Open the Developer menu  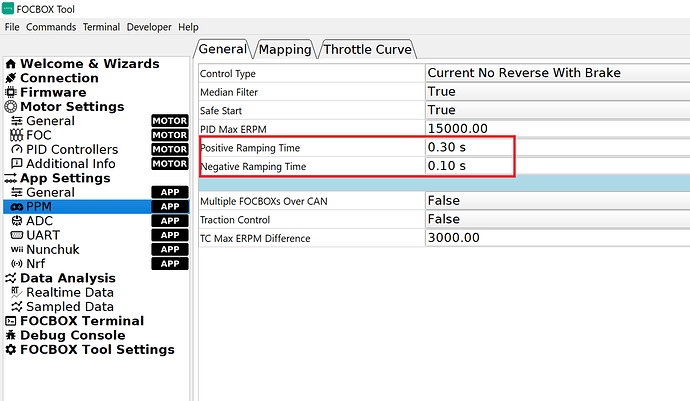[x=149, y=27]
